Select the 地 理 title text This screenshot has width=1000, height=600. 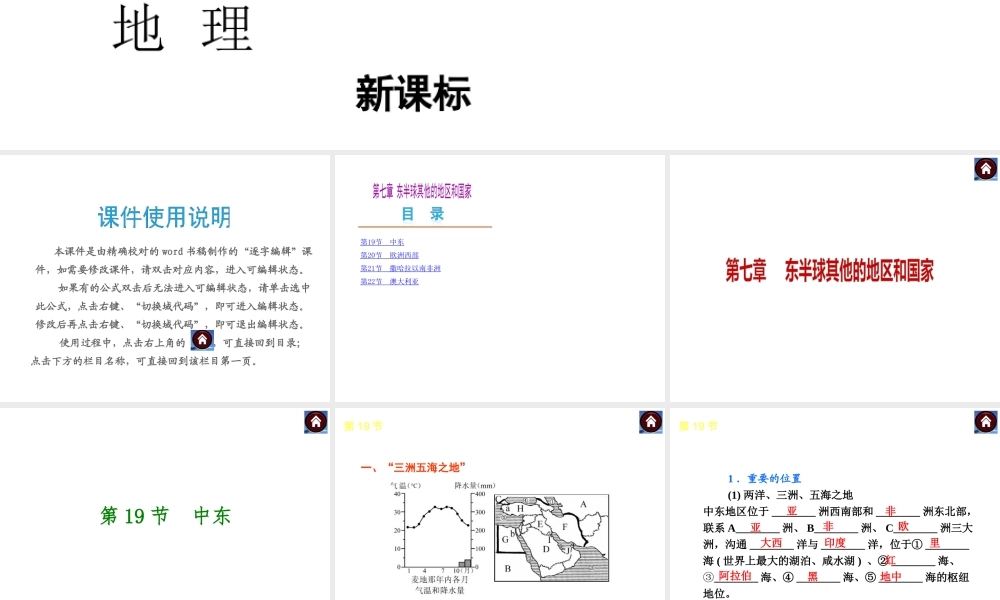click(184, 28)
